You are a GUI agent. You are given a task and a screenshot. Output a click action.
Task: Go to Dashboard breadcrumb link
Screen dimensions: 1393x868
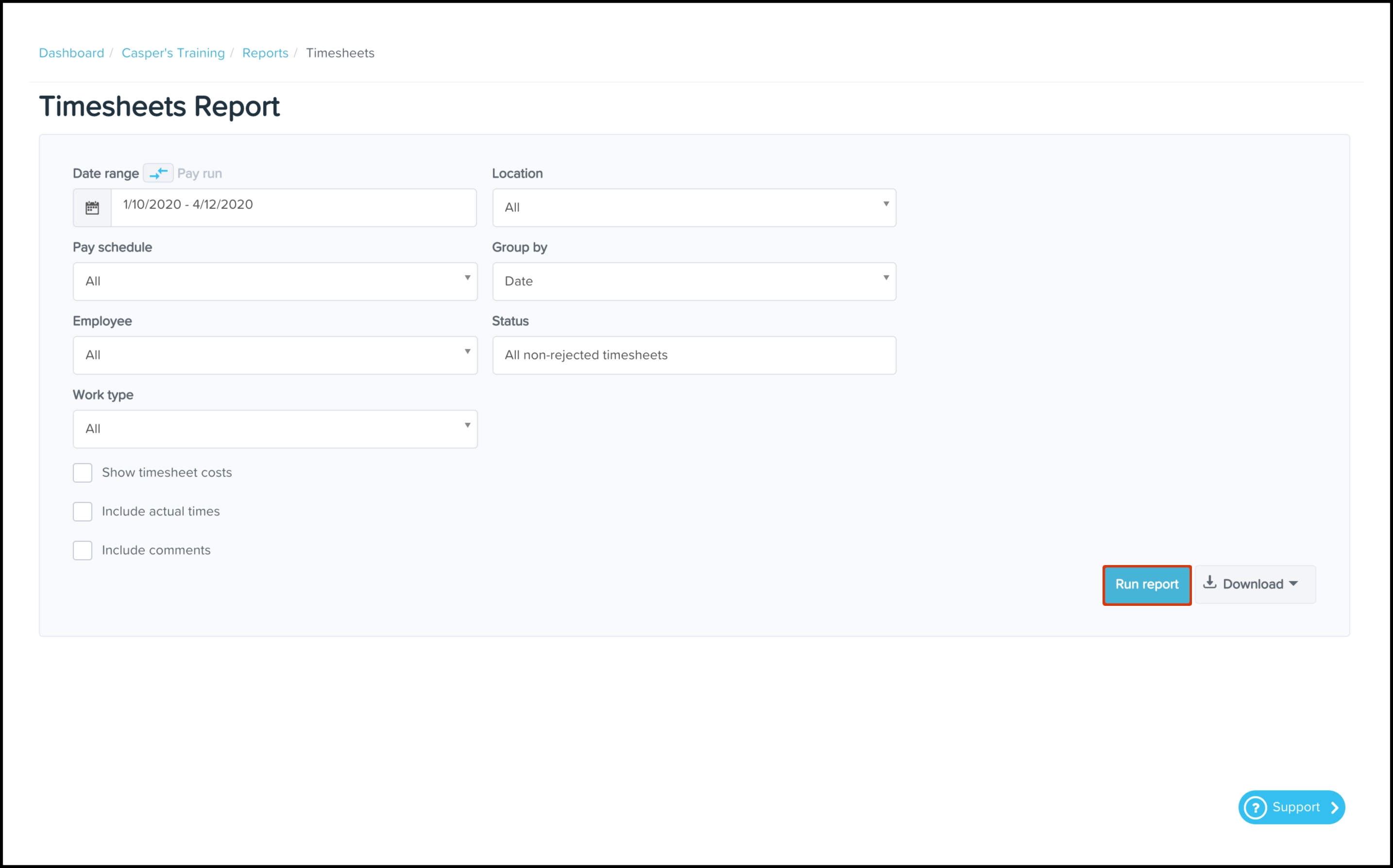(71, 53)
